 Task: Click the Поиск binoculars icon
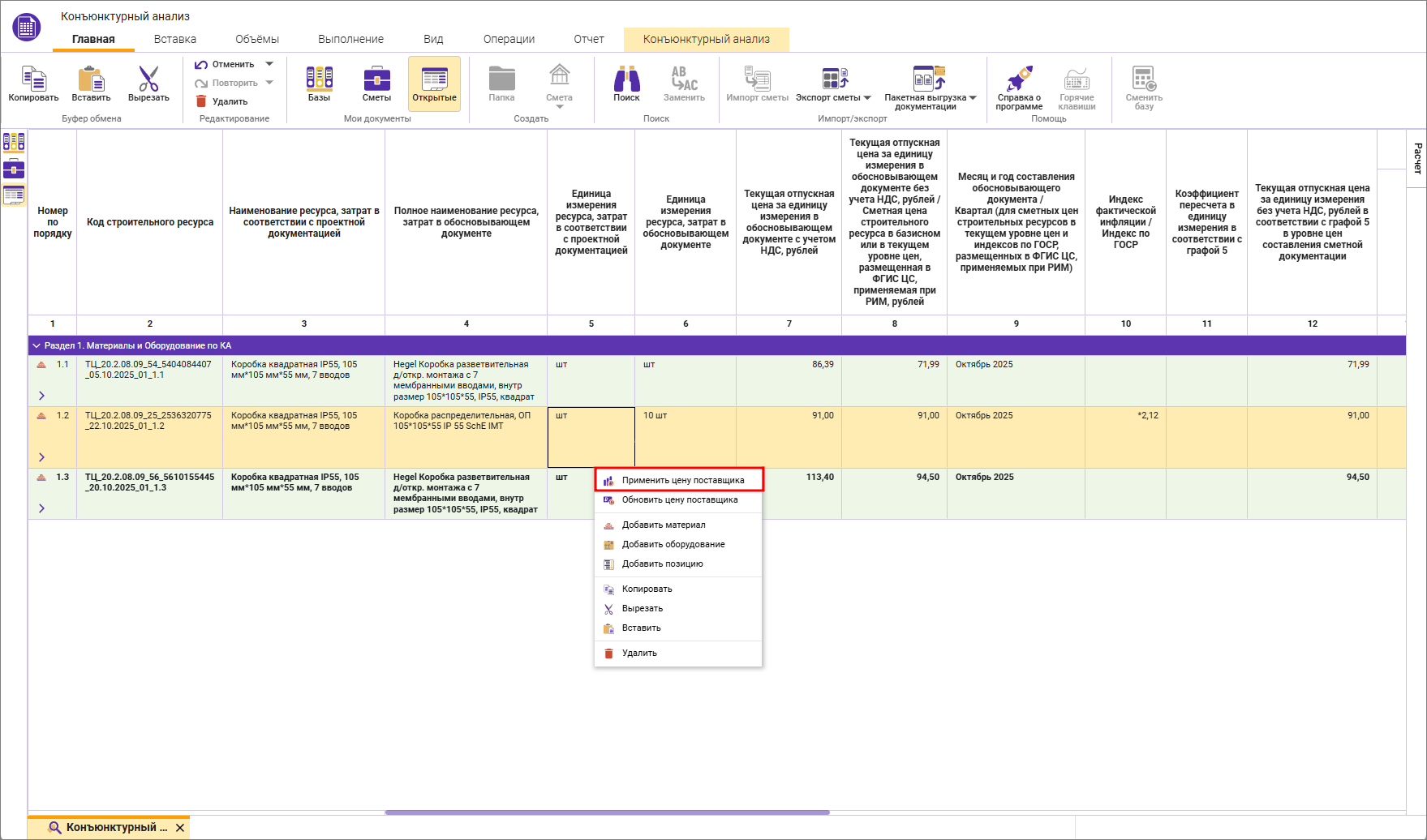626,79
